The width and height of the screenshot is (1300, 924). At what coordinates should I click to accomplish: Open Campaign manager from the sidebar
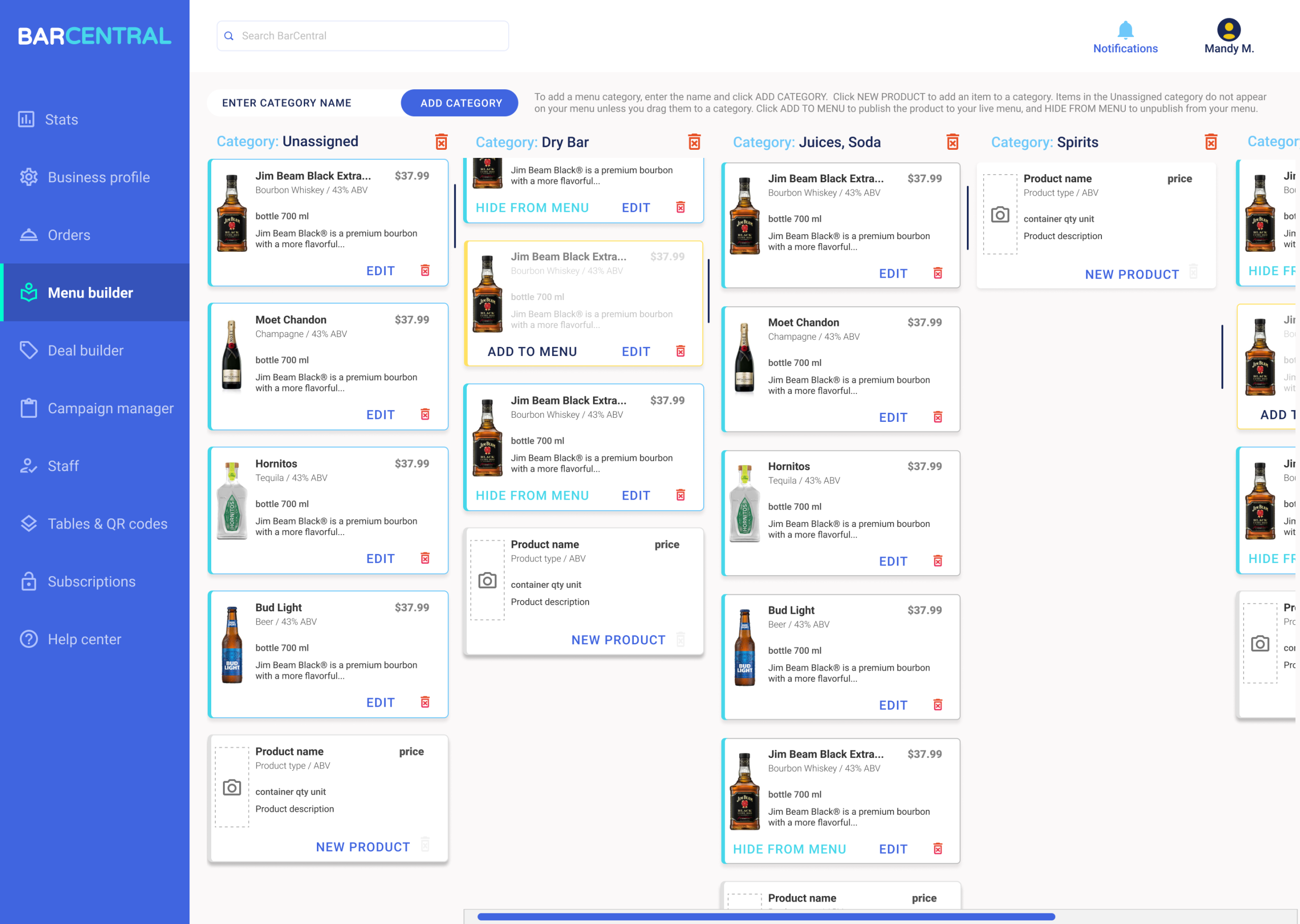[111, 408]
